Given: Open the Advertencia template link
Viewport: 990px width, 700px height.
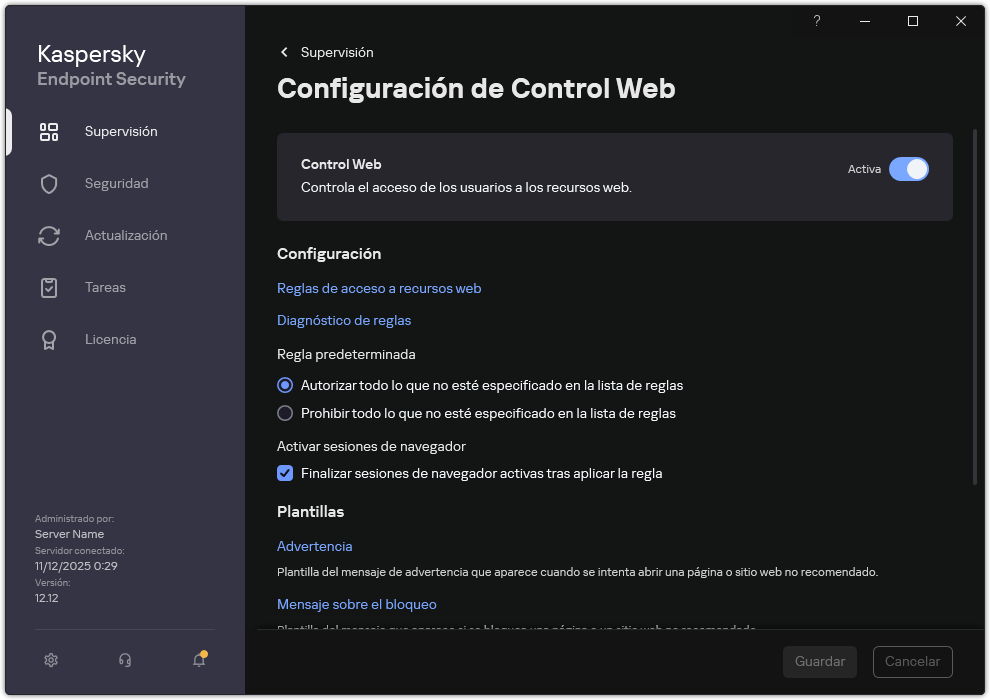Looking at the screenshot, I should 314,546.
